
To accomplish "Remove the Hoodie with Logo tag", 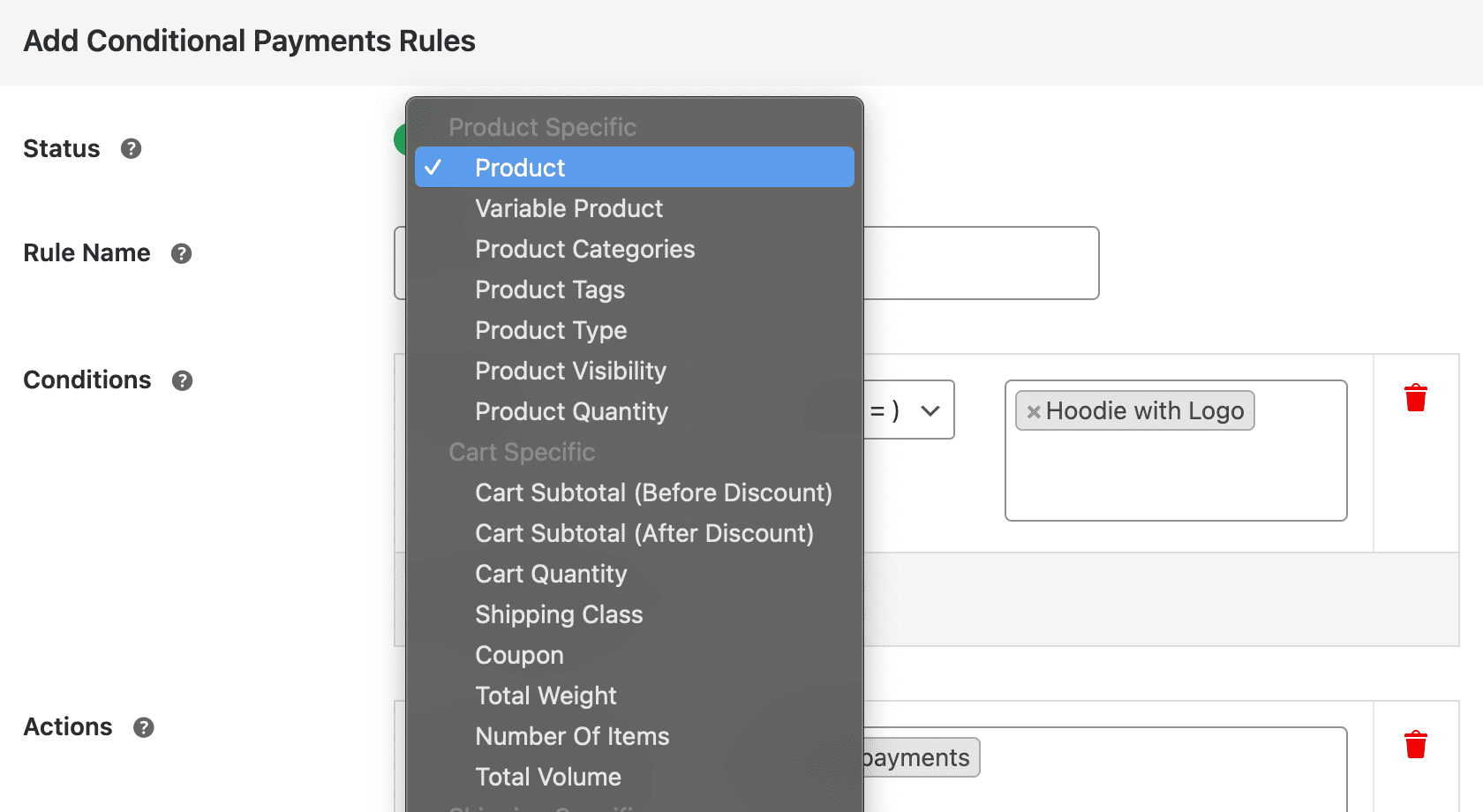I will (x=1034, y=410).
